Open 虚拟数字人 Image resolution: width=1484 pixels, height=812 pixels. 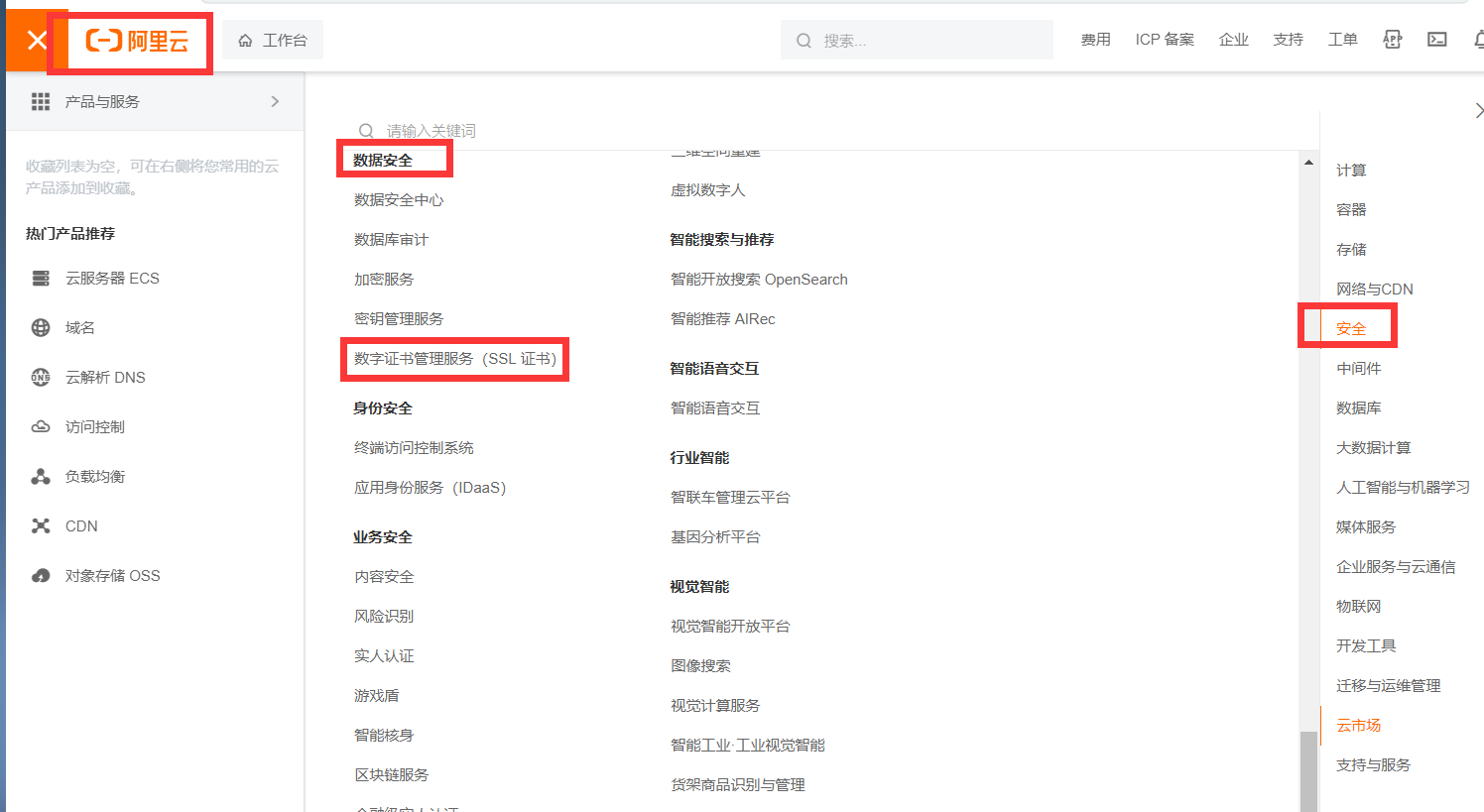coord(707,190)
